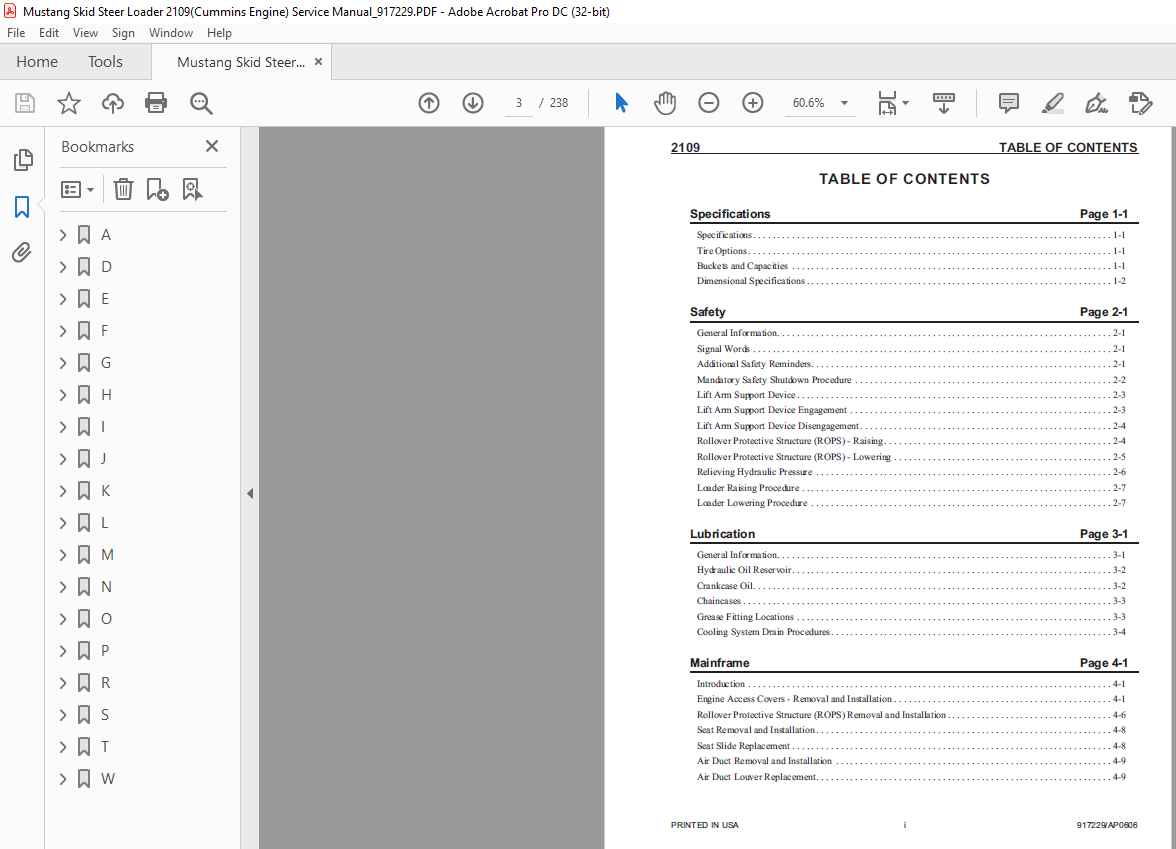Open the Page Thumbnails panel icon
Screen dimensions: 1176x849
coord(22,159)
